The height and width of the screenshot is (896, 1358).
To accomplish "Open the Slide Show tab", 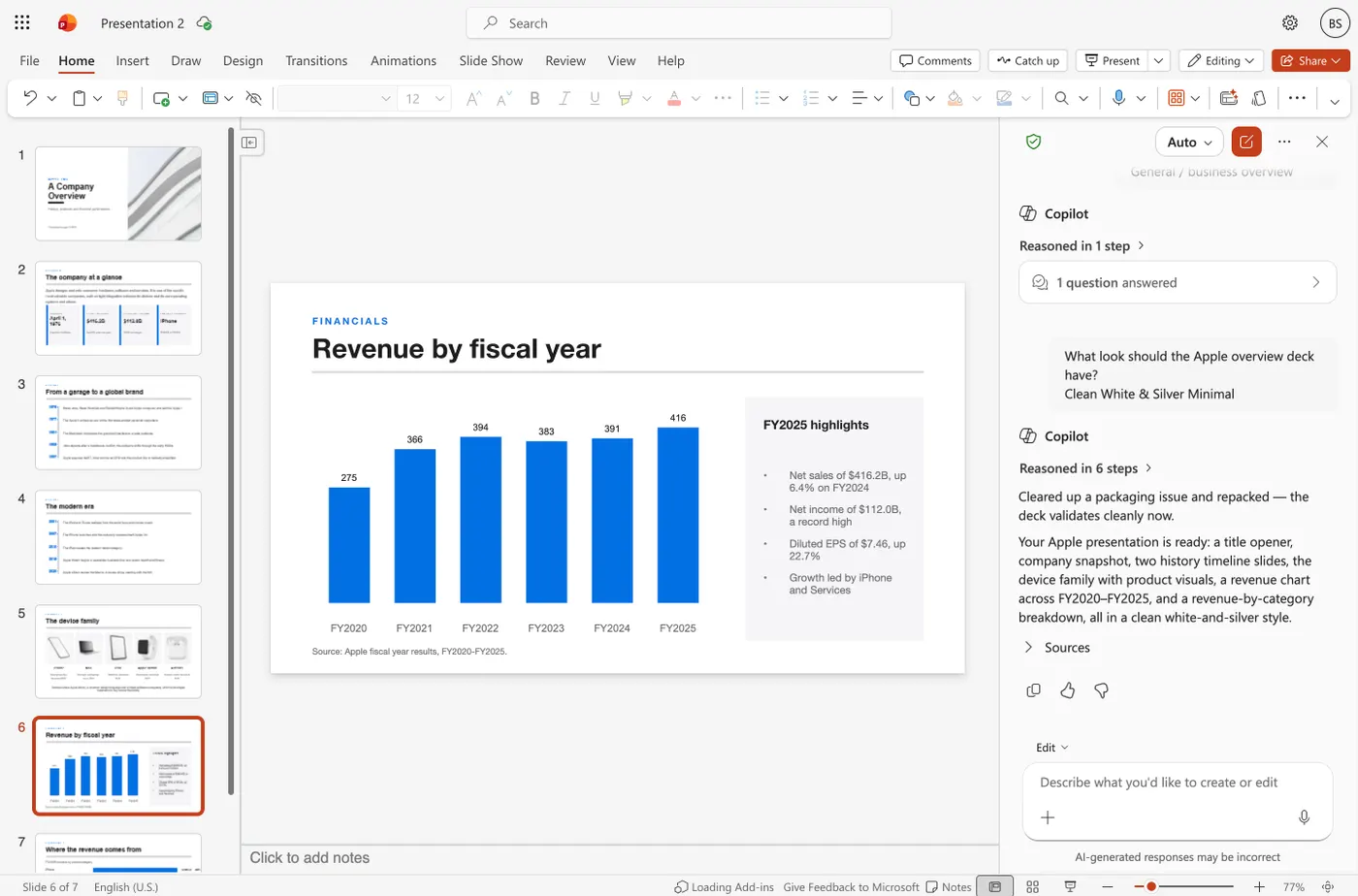I will tap(491, 60).
